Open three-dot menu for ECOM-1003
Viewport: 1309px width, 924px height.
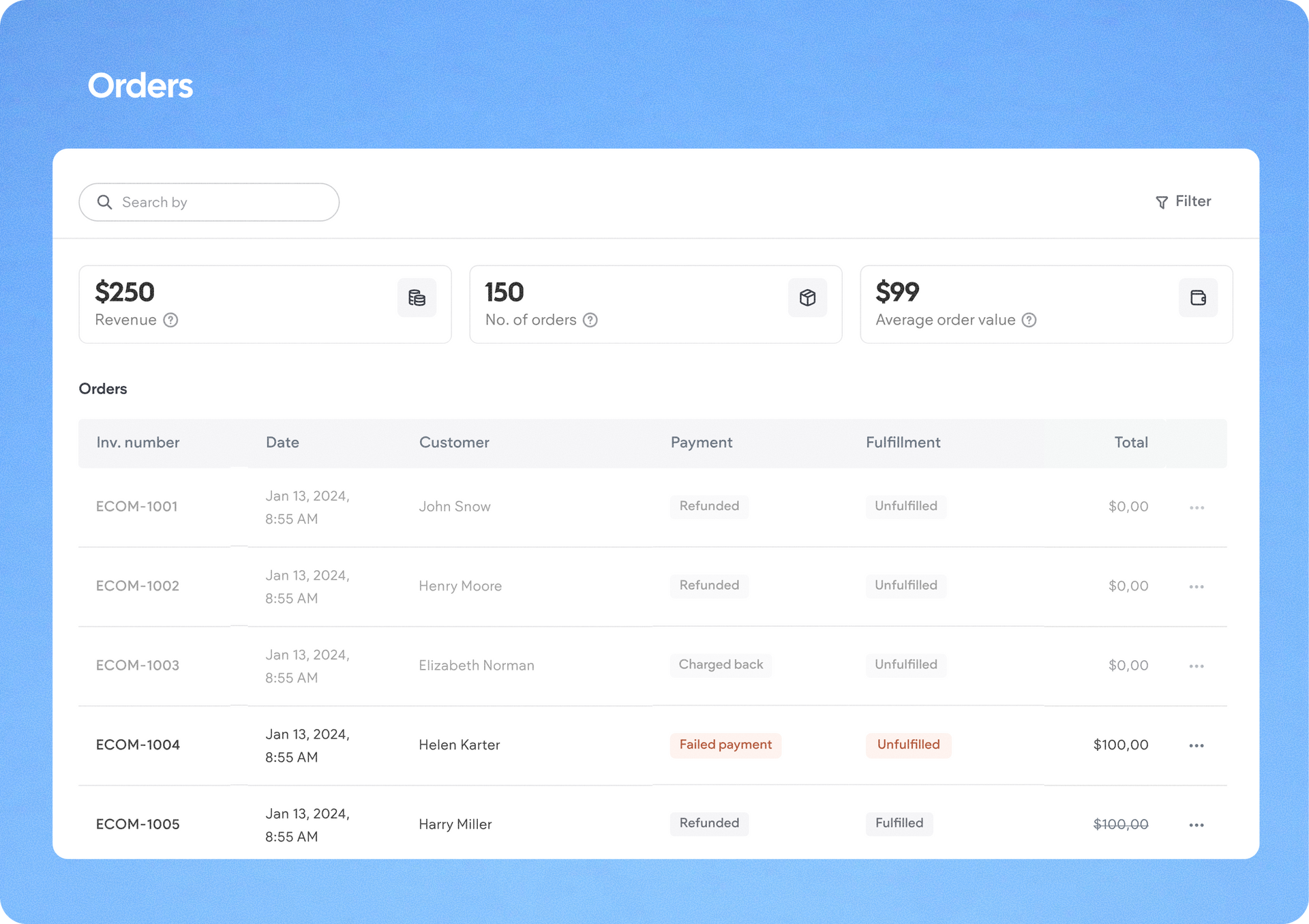click(1197, 666)
